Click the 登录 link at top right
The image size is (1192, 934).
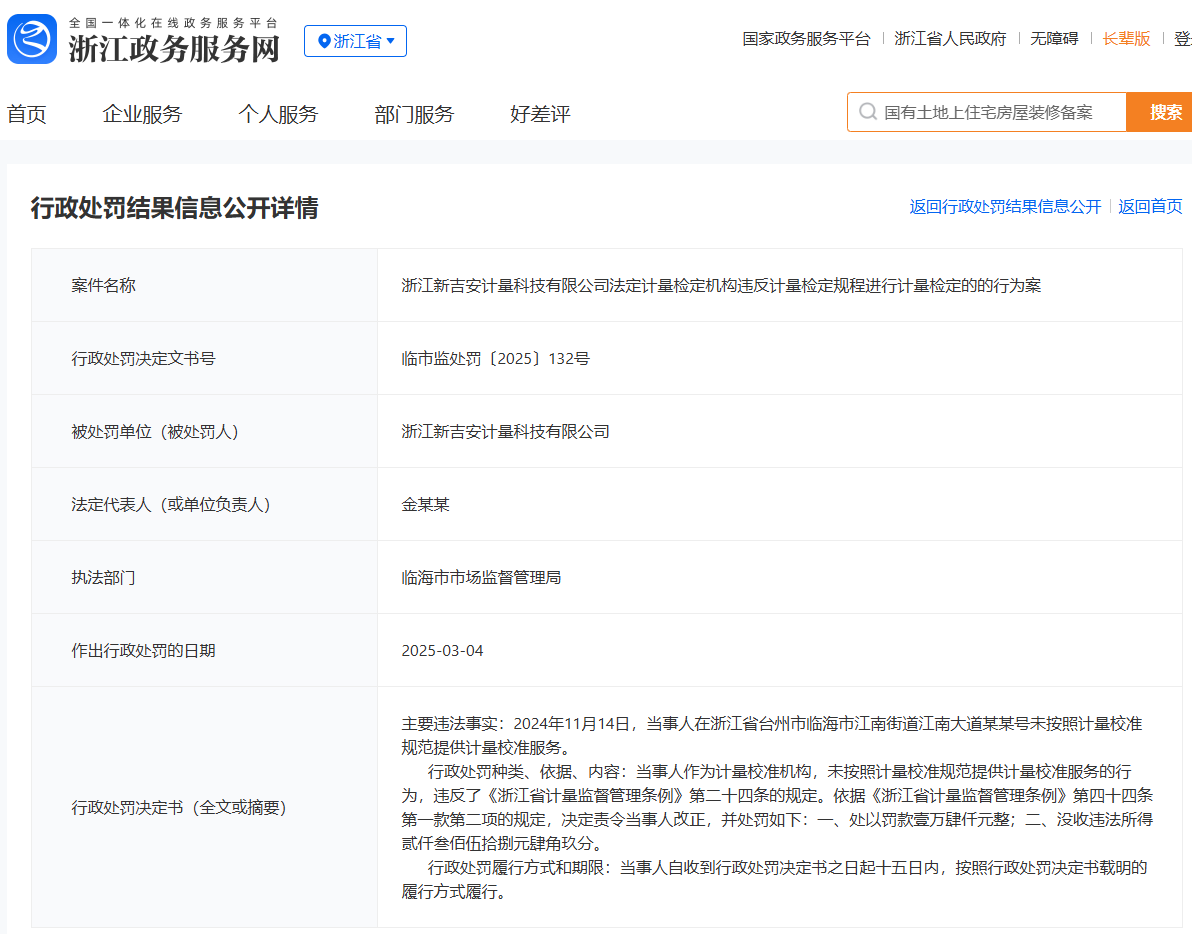[x=1182, y=39]
